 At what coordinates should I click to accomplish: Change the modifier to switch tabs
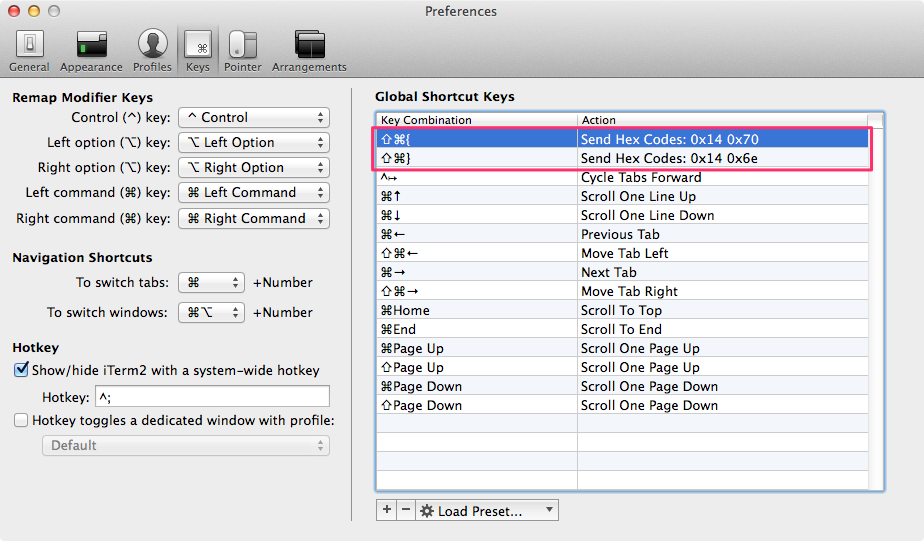(212, 282)
